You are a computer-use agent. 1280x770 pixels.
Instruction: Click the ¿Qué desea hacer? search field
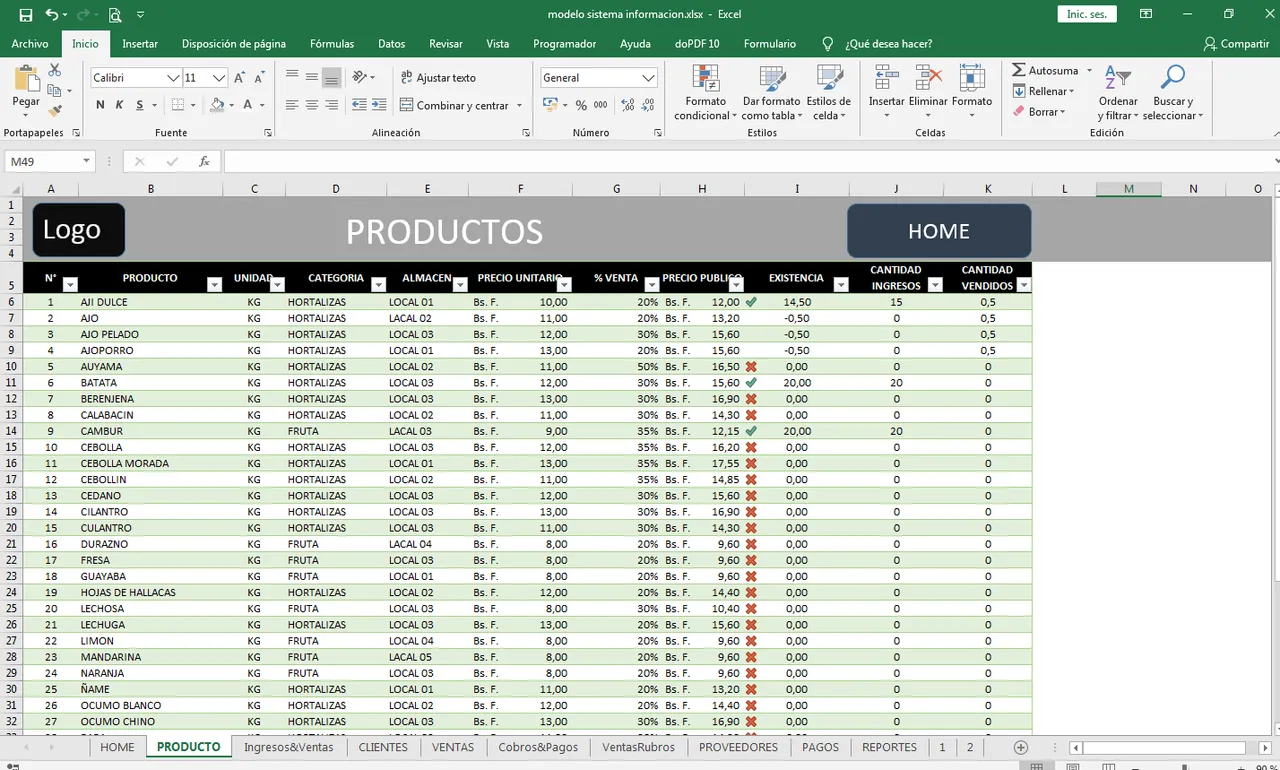(x=888, y=44)
